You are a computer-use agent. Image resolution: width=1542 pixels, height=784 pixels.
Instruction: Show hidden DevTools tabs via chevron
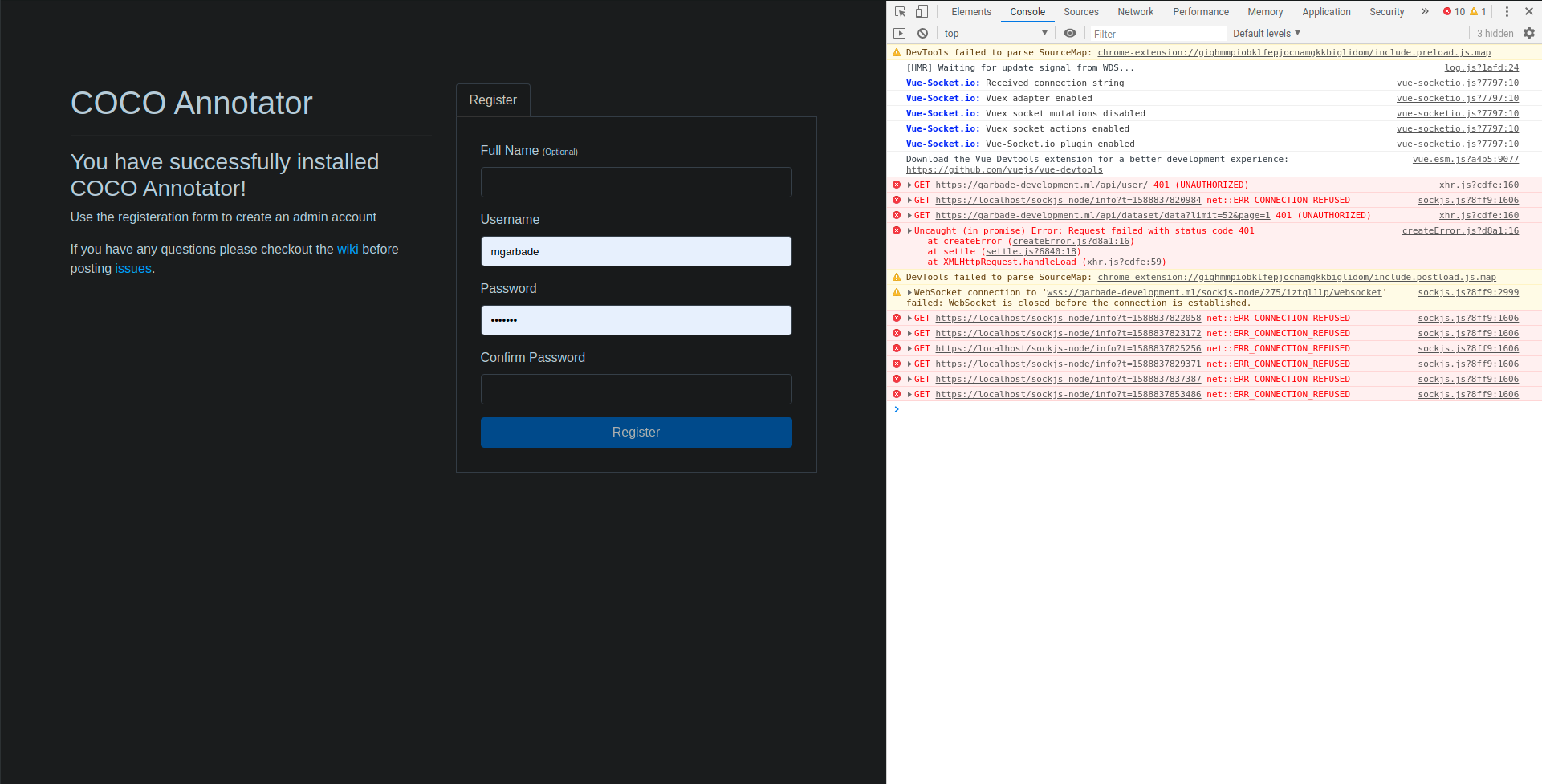[x=1425, y=11]
